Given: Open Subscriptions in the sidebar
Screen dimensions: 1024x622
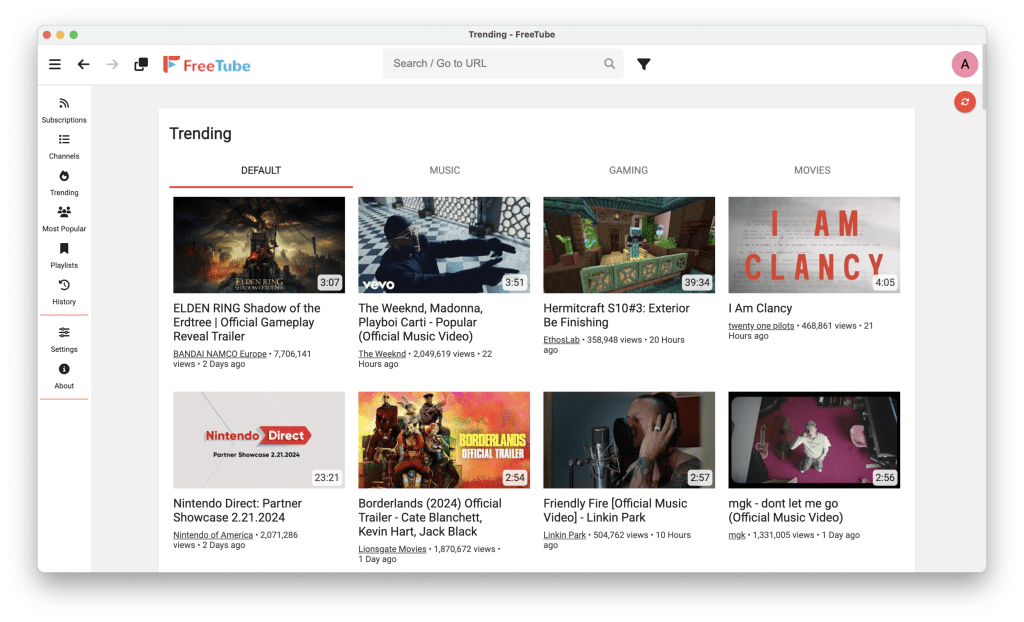Looking at the screenshot, I should [64, 110].
